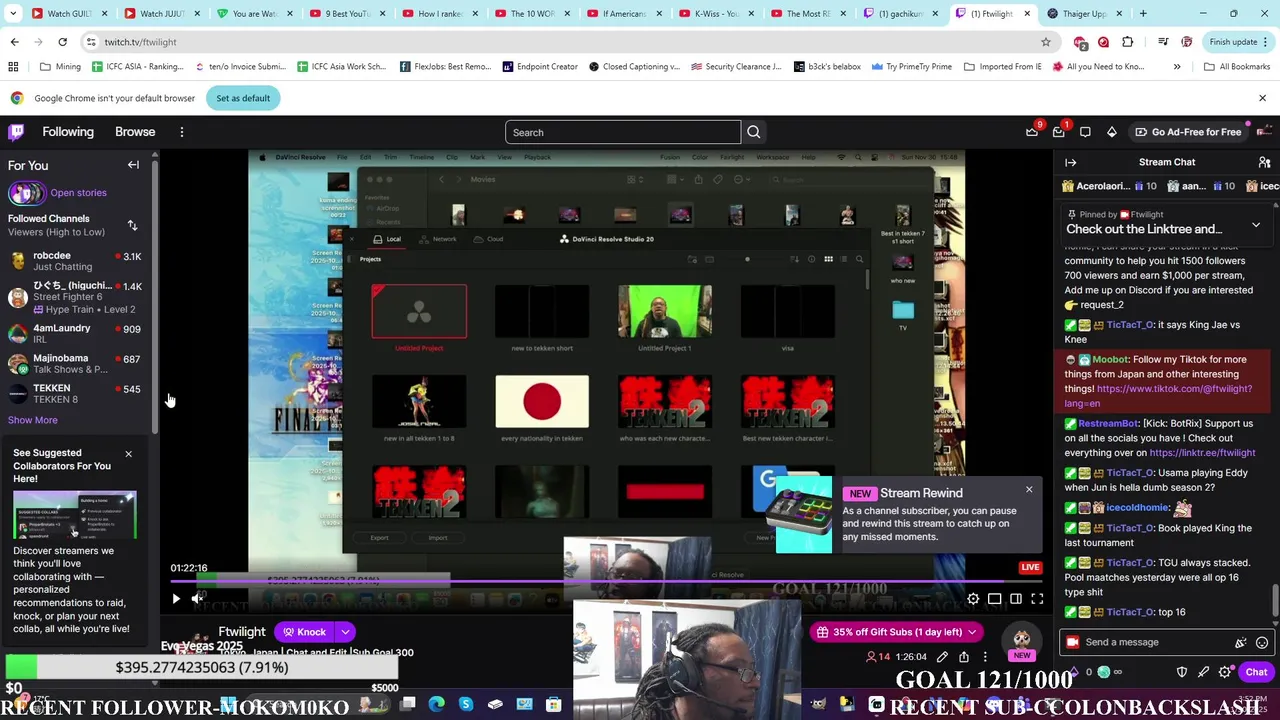Image resolution: width=1280 pixels, height=720 pixels.
Task: Switch to the gachikun browser tab
Action: pos(900,14)
